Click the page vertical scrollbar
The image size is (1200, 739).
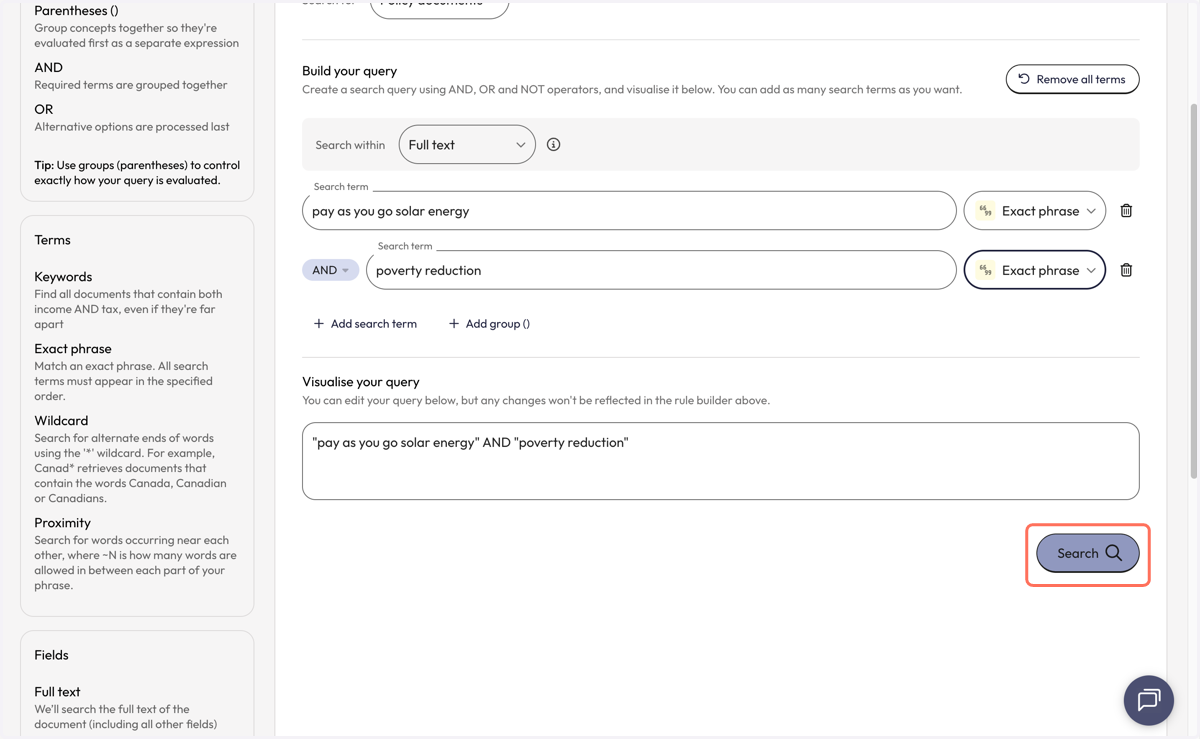point(1192,290)
